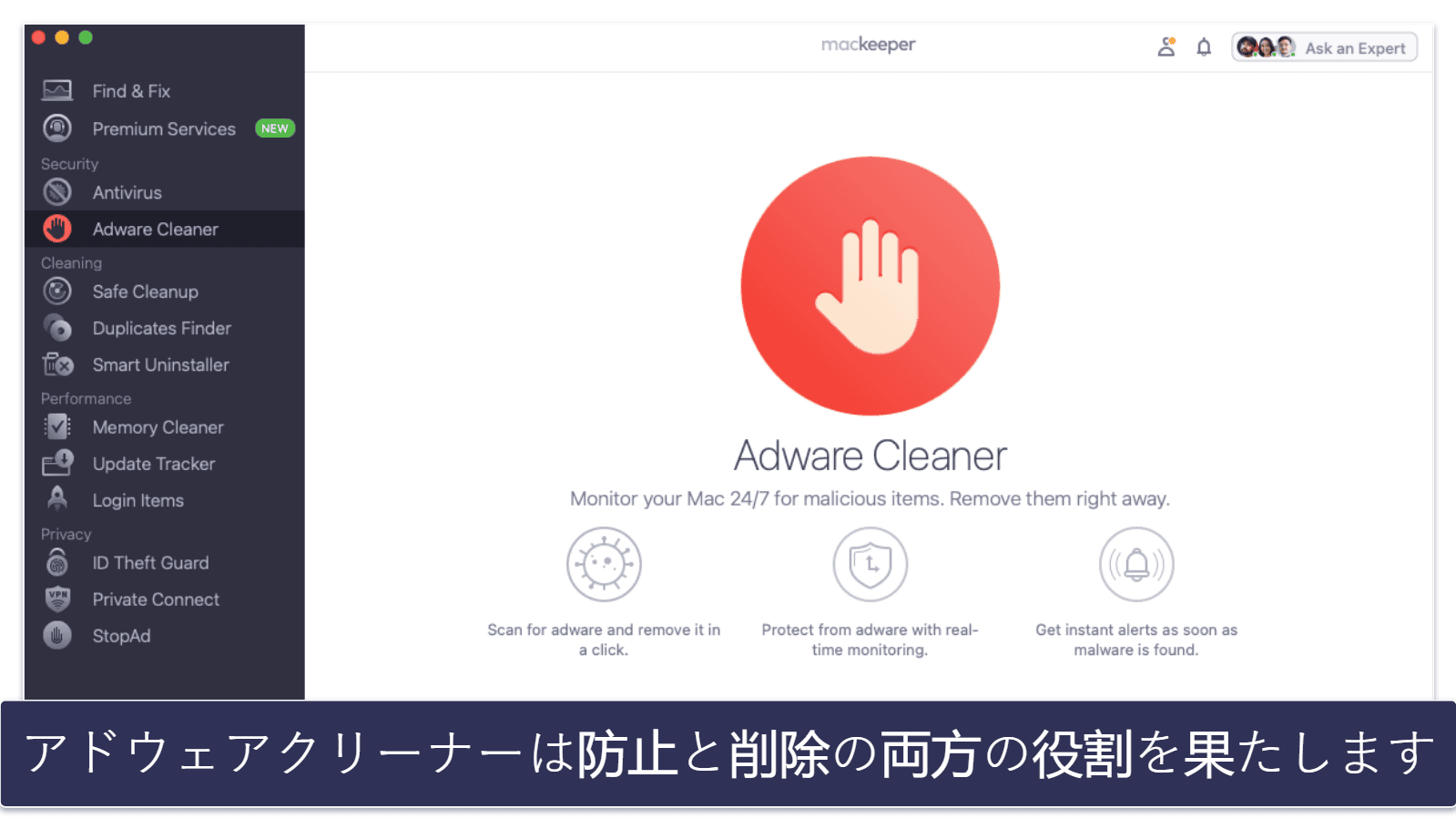1456x819 pixels.
Task: Select the Antivirus sidebar icon
Action: point(57,192)
